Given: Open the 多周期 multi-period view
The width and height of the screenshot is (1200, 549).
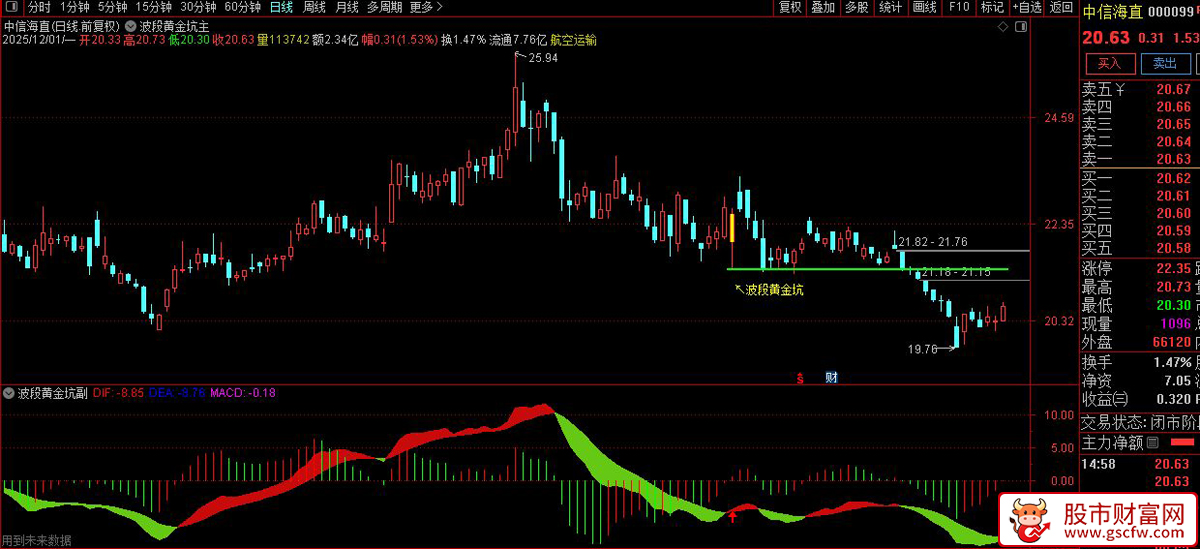Looking at the screenshot, I should [384, 7].
